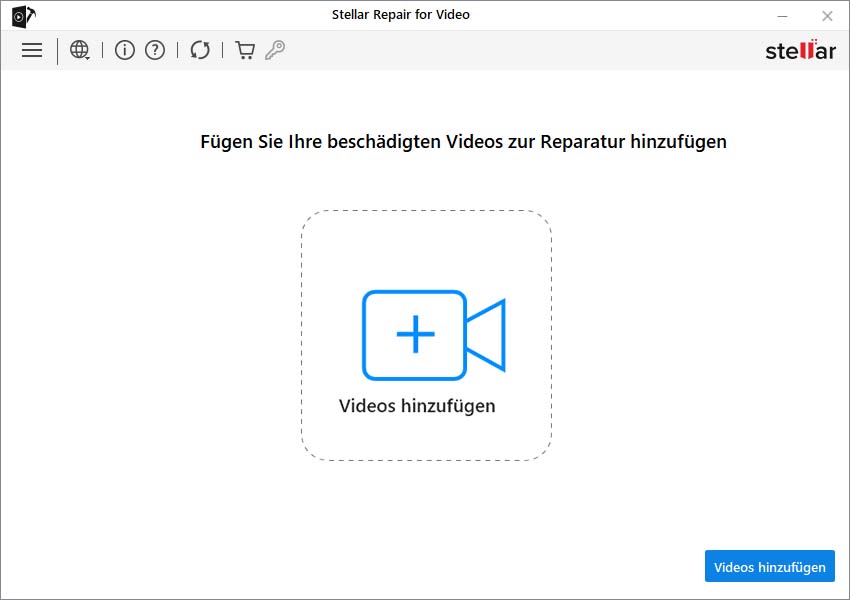850x600 pixels.
Task: Click the Videos hinzufügen label below the camera
Action: pos(417,405)
